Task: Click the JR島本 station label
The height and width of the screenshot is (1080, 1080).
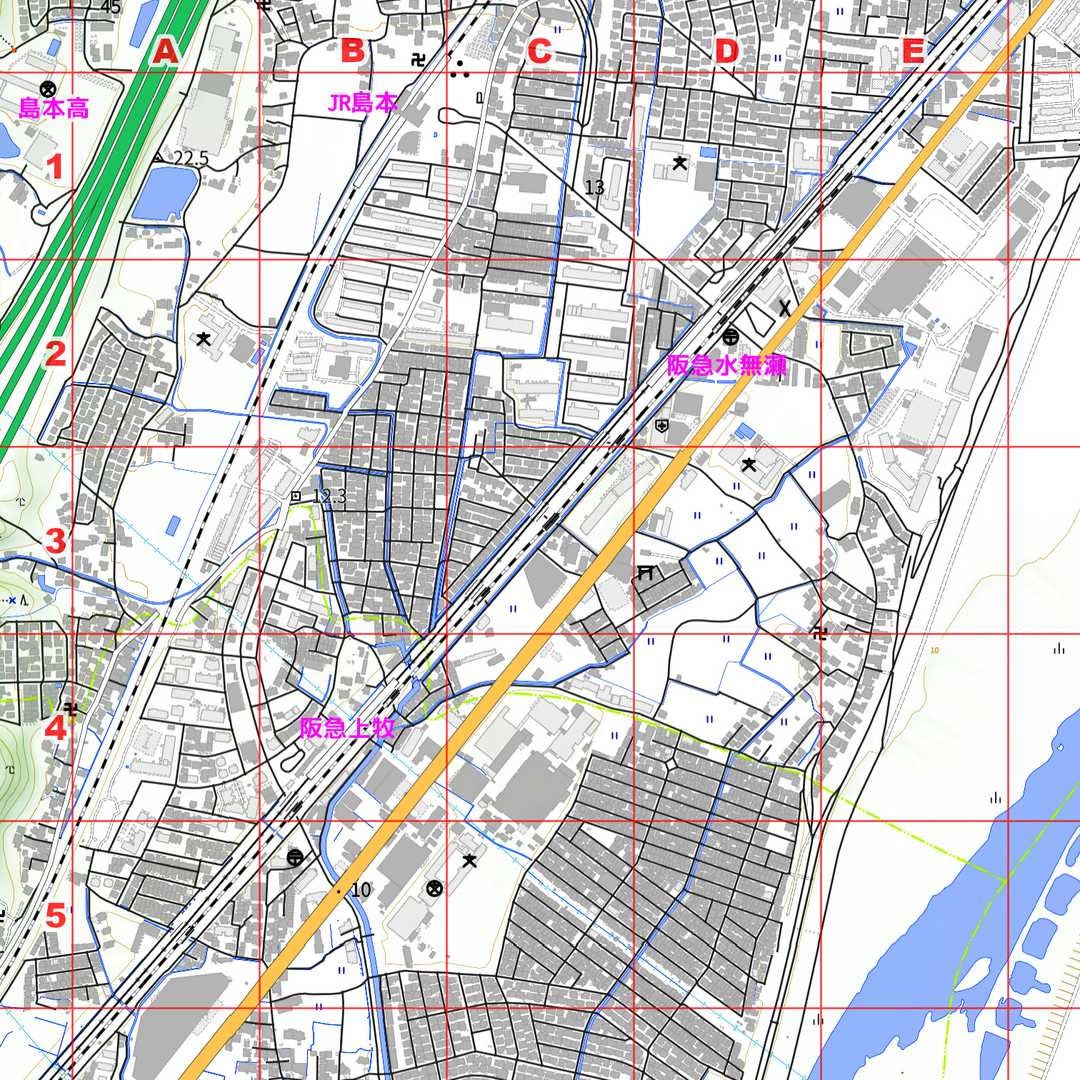Action: coord(363,102)
